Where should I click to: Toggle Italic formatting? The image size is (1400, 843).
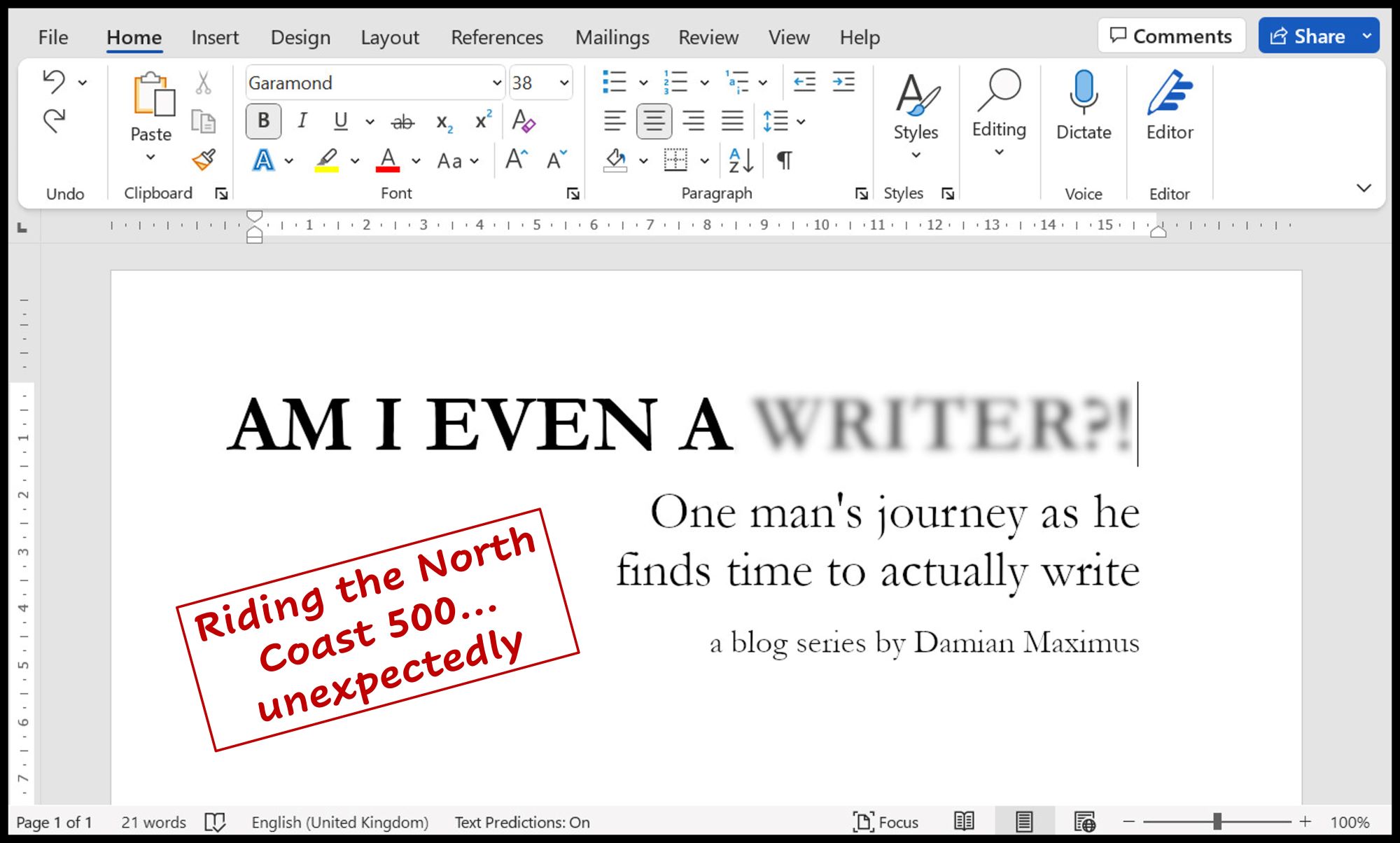click(302, 121)
